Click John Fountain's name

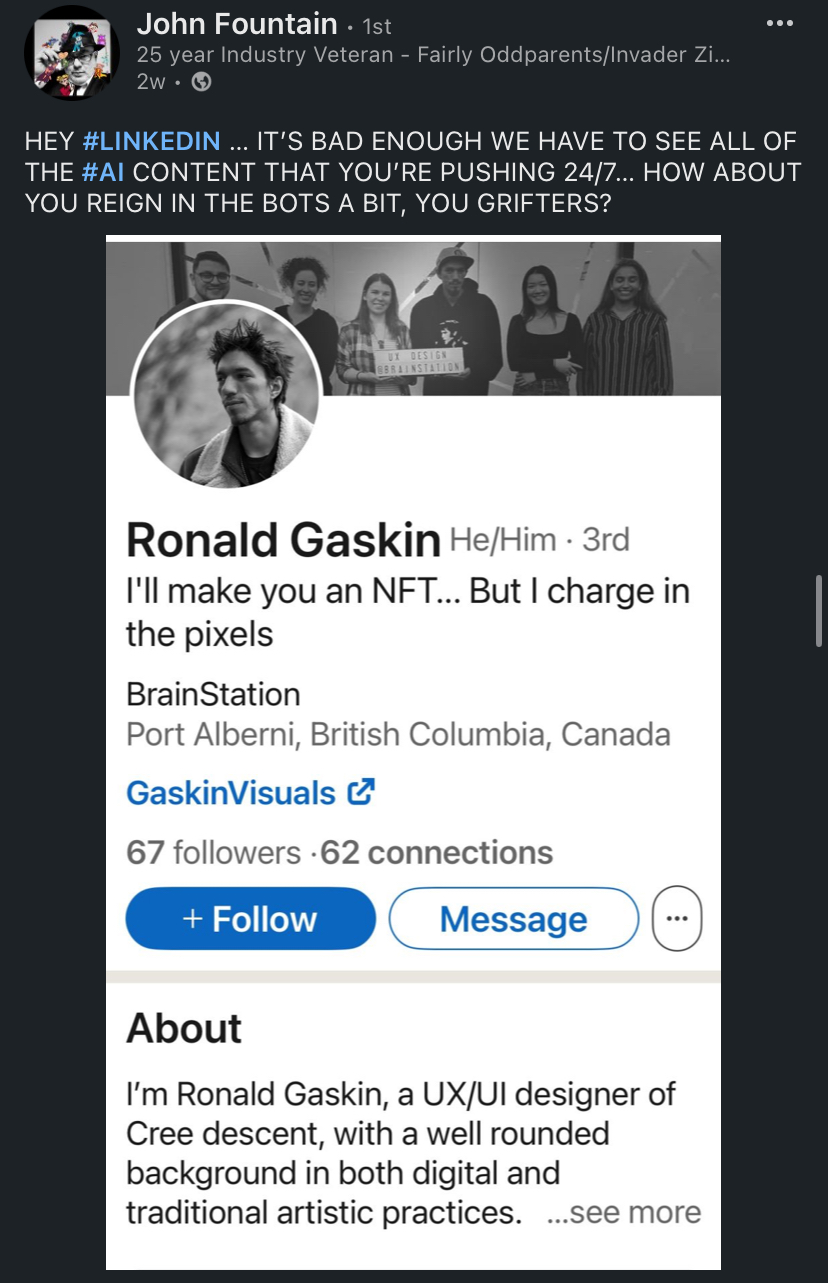click(x=237, y=23)
